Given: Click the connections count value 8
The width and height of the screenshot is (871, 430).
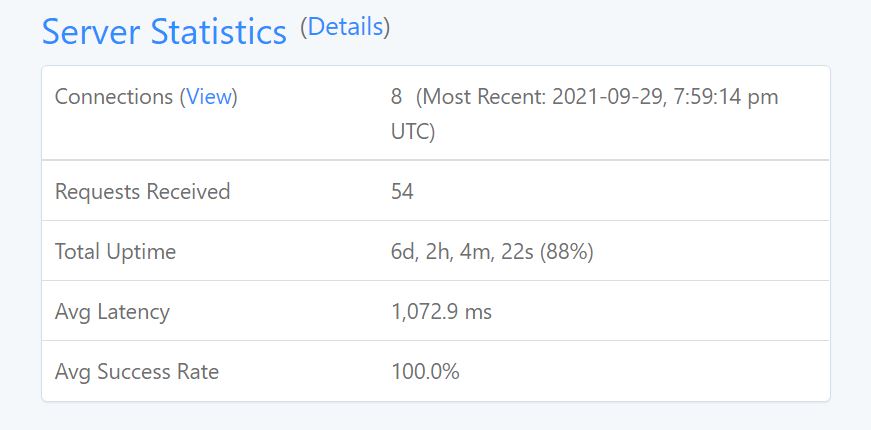Looking at the screenshot, I should click(x=396, y=97).
